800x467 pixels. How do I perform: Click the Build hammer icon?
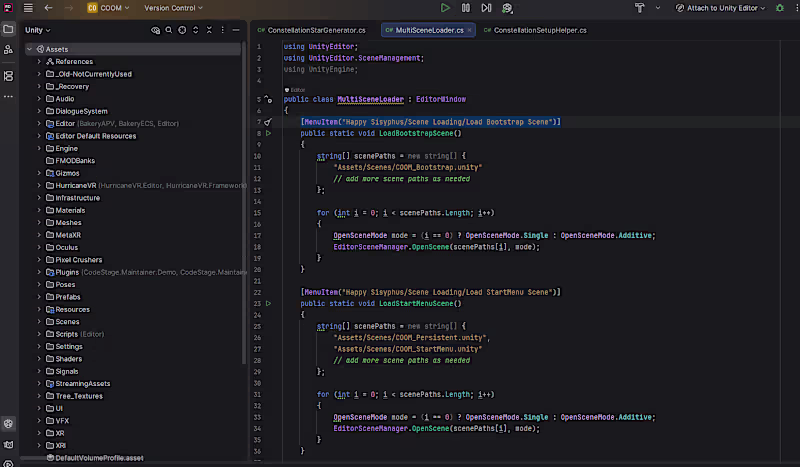(640, 8)
